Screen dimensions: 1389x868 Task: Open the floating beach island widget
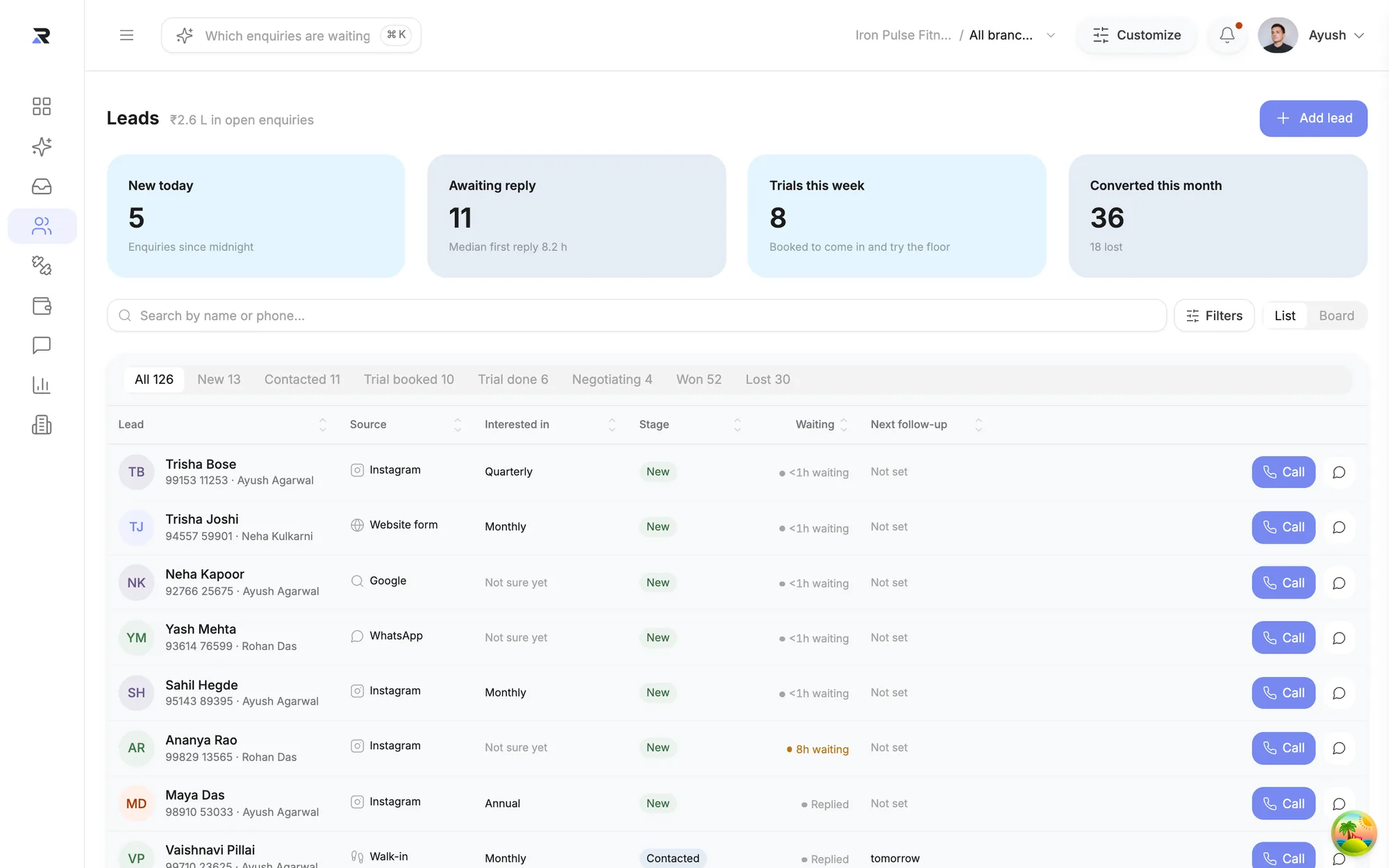tap(1354, 834)
